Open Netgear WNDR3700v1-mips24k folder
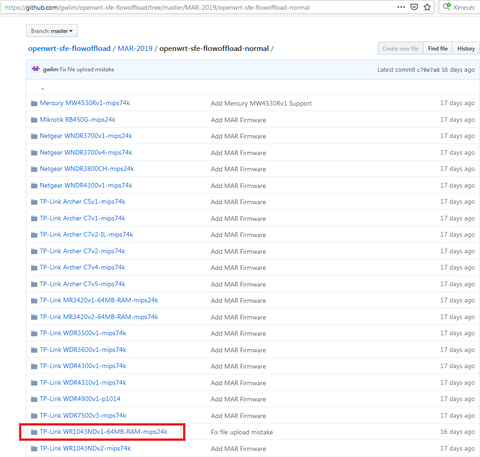 tap(86, 136)
